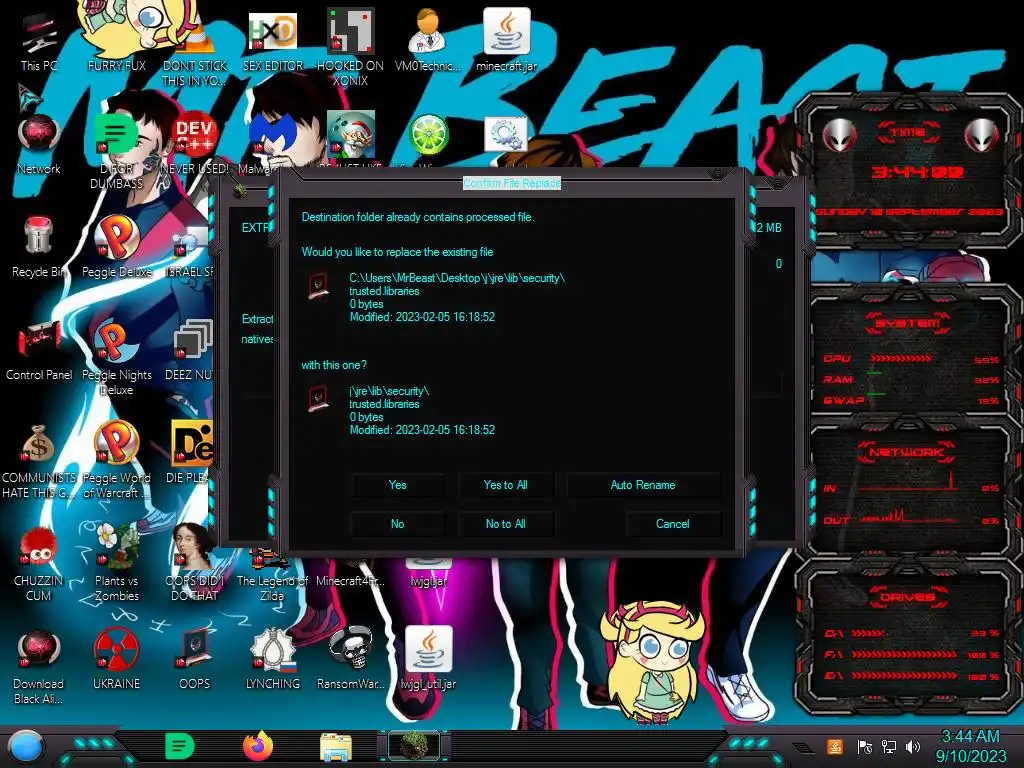The height and width of the screenshot is (768, 1024).
Task: Click the C:\ drive usage bar
Action: [x=868, y=633]
